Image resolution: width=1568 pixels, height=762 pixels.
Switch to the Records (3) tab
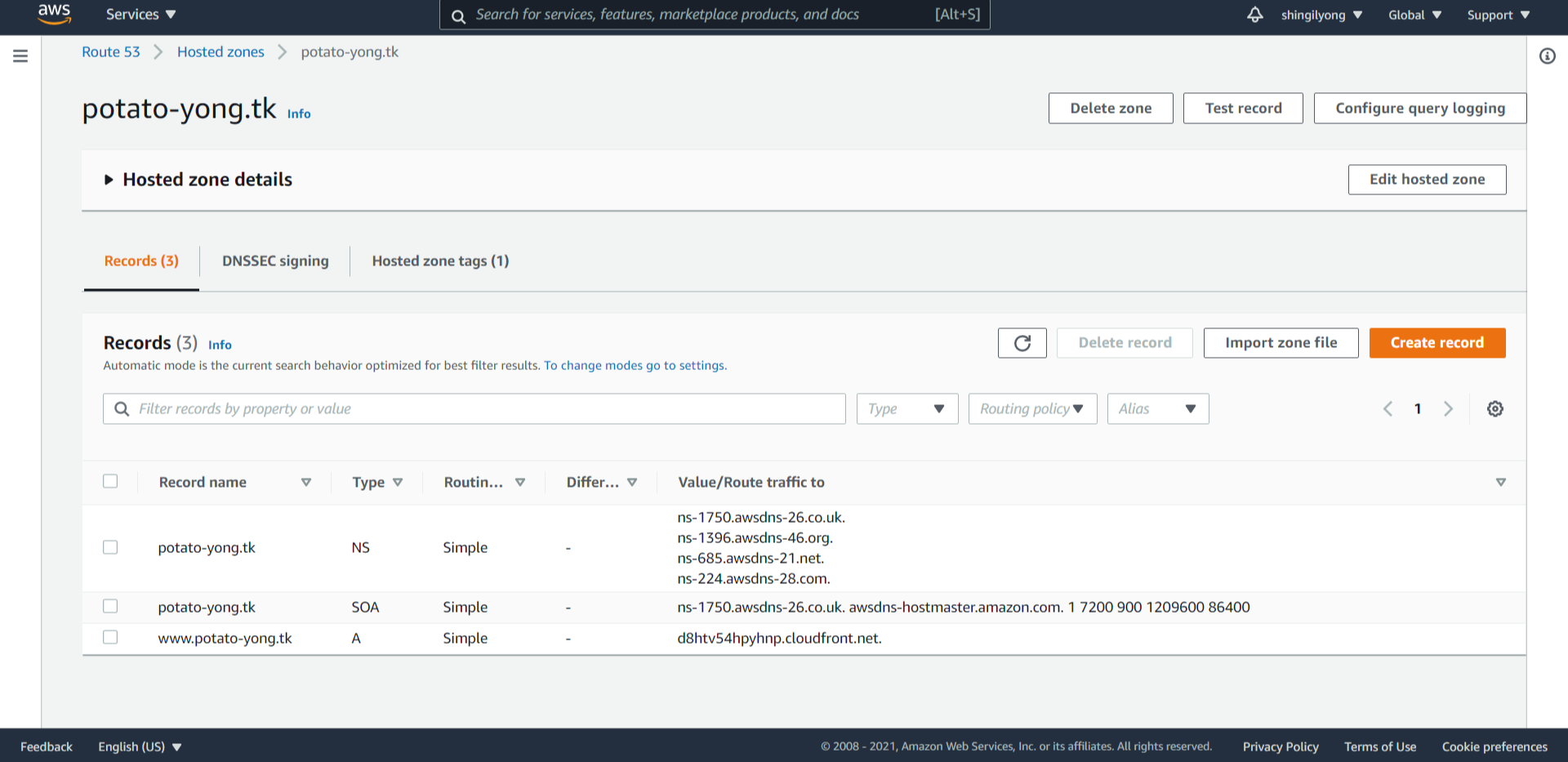[x=141, y=261]
